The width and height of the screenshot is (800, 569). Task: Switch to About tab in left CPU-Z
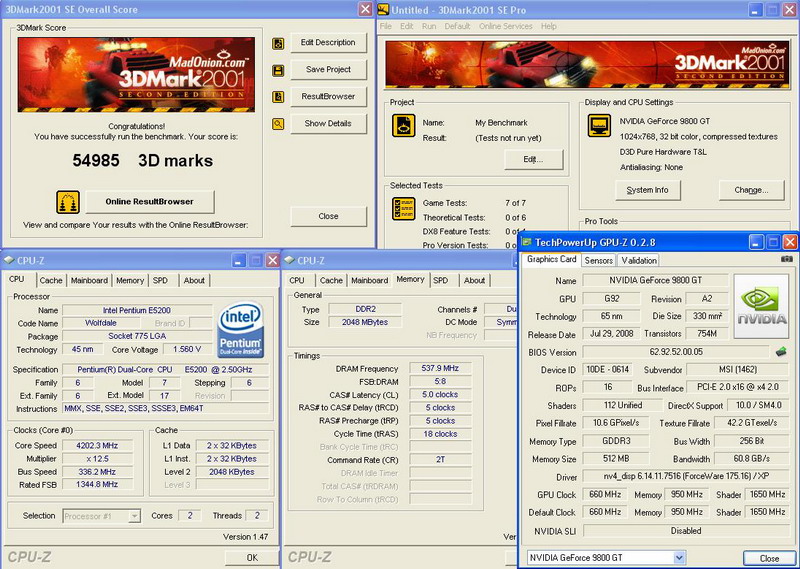pos(194,281)
